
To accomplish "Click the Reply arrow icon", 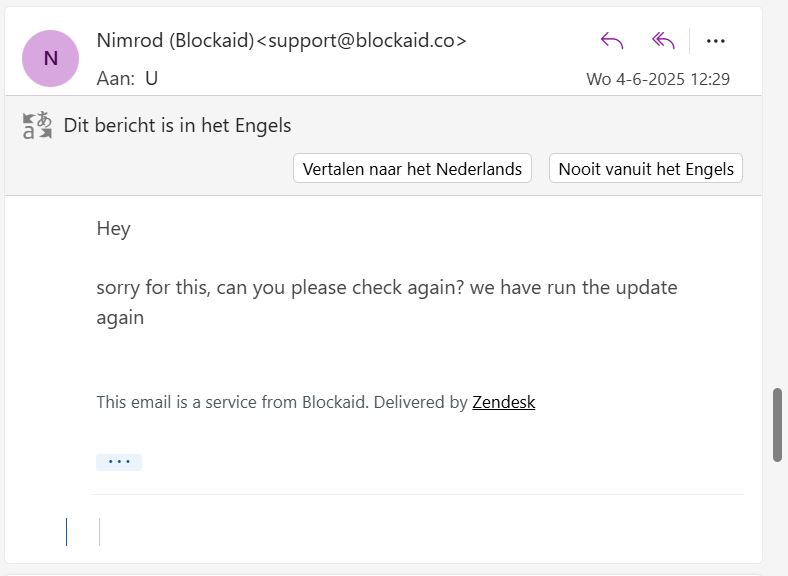I will click(612, 41).
